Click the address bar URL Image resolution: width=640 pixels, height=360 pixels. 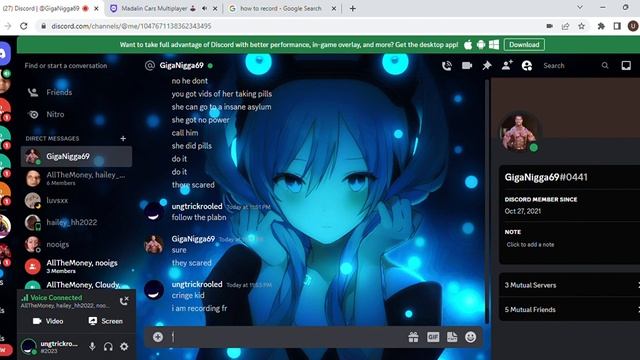tap(131, 26)
